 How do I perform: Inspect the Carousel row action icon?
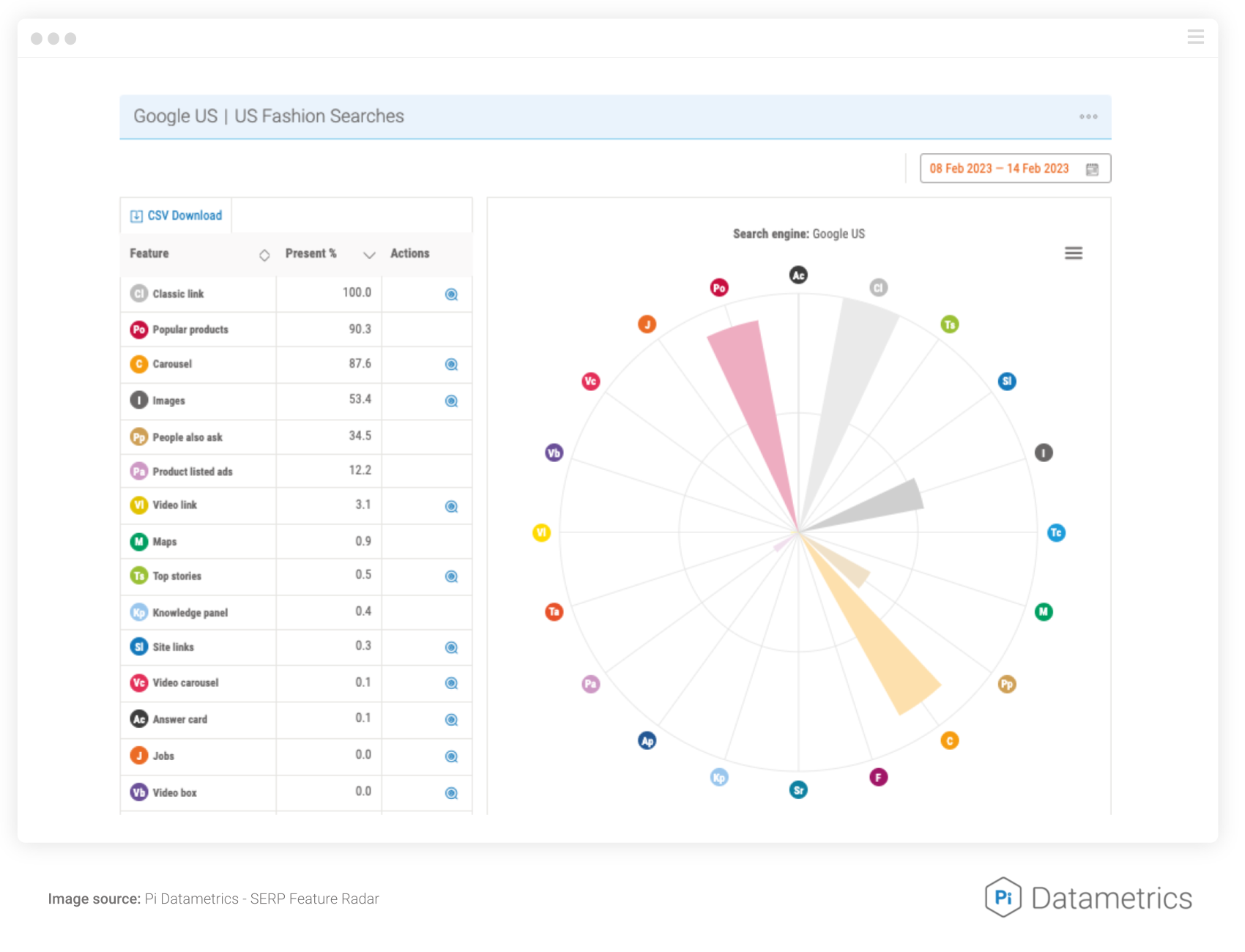point(452,365)
